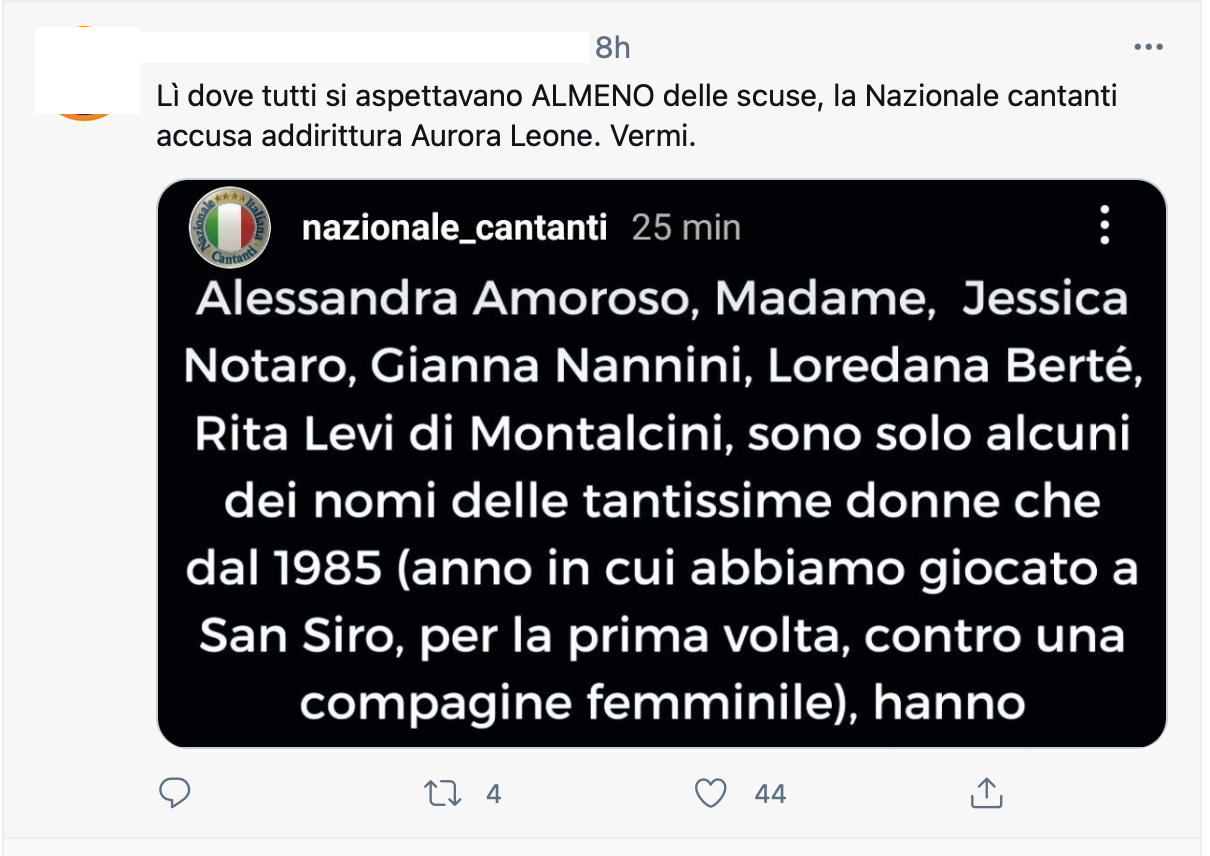Click the Nazionale Cantanti round flag logo
This screenshot has height=856, width=1210.
230,227
